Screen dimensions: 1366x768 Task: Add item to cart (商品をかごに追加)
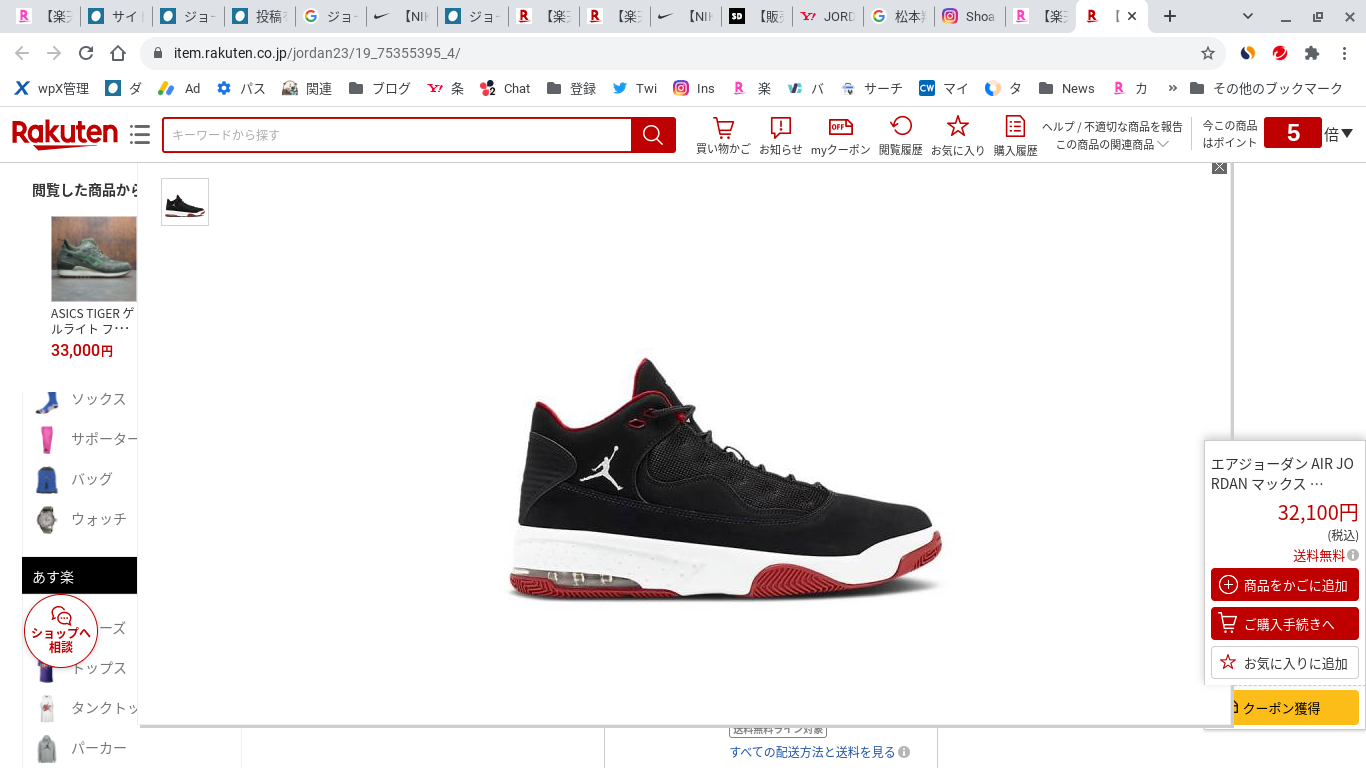(1285, 585)
